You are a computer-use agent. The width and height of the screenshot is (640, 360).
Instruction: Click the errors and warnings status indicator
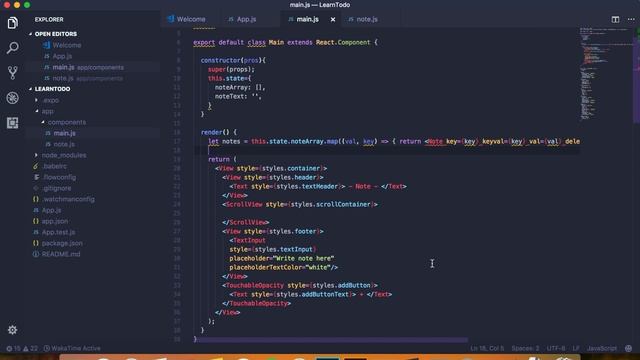[22, 348]
